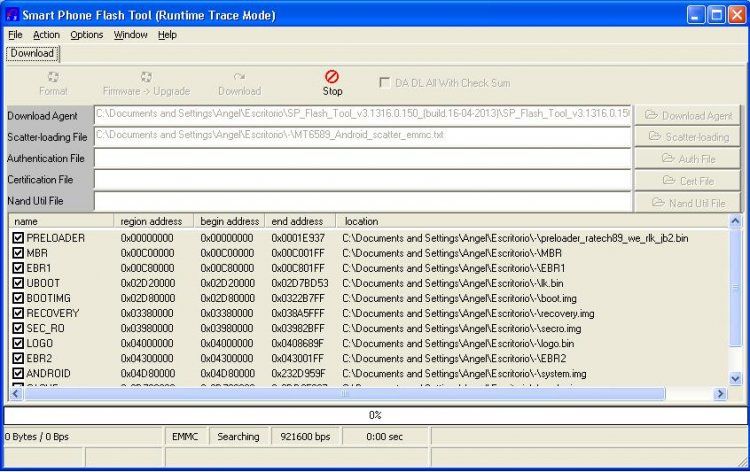This screenshot has width=750, height=472.
Task: Open the Action menu
Action: [x=46, y=34]
